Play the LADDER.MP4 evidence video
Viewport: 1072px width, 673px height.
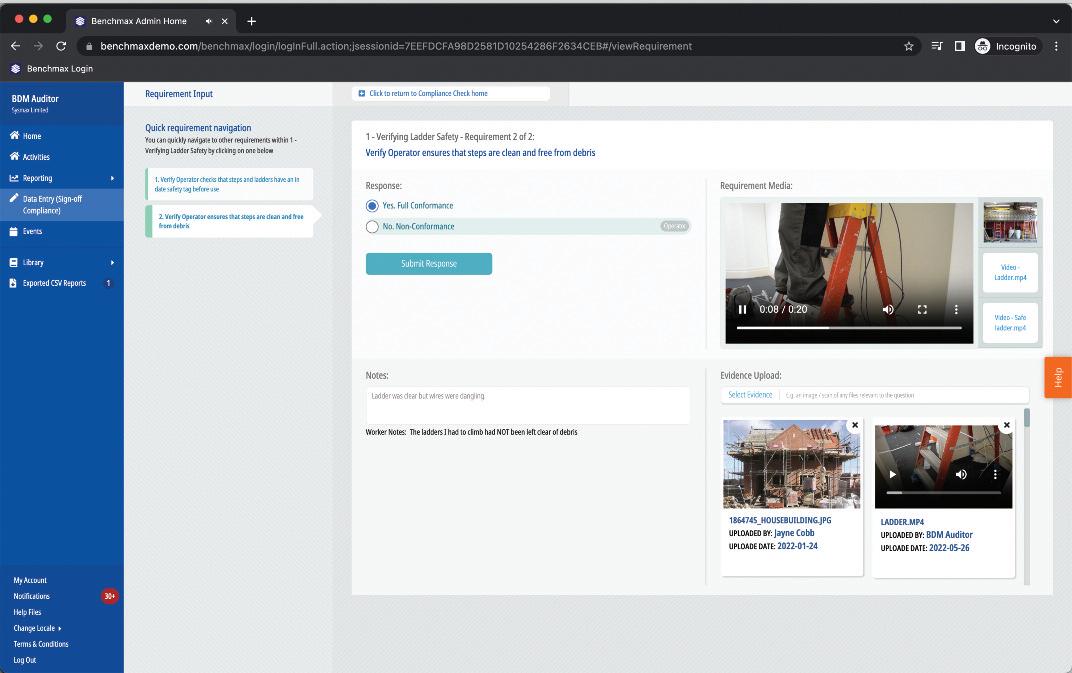click(892, 474)
